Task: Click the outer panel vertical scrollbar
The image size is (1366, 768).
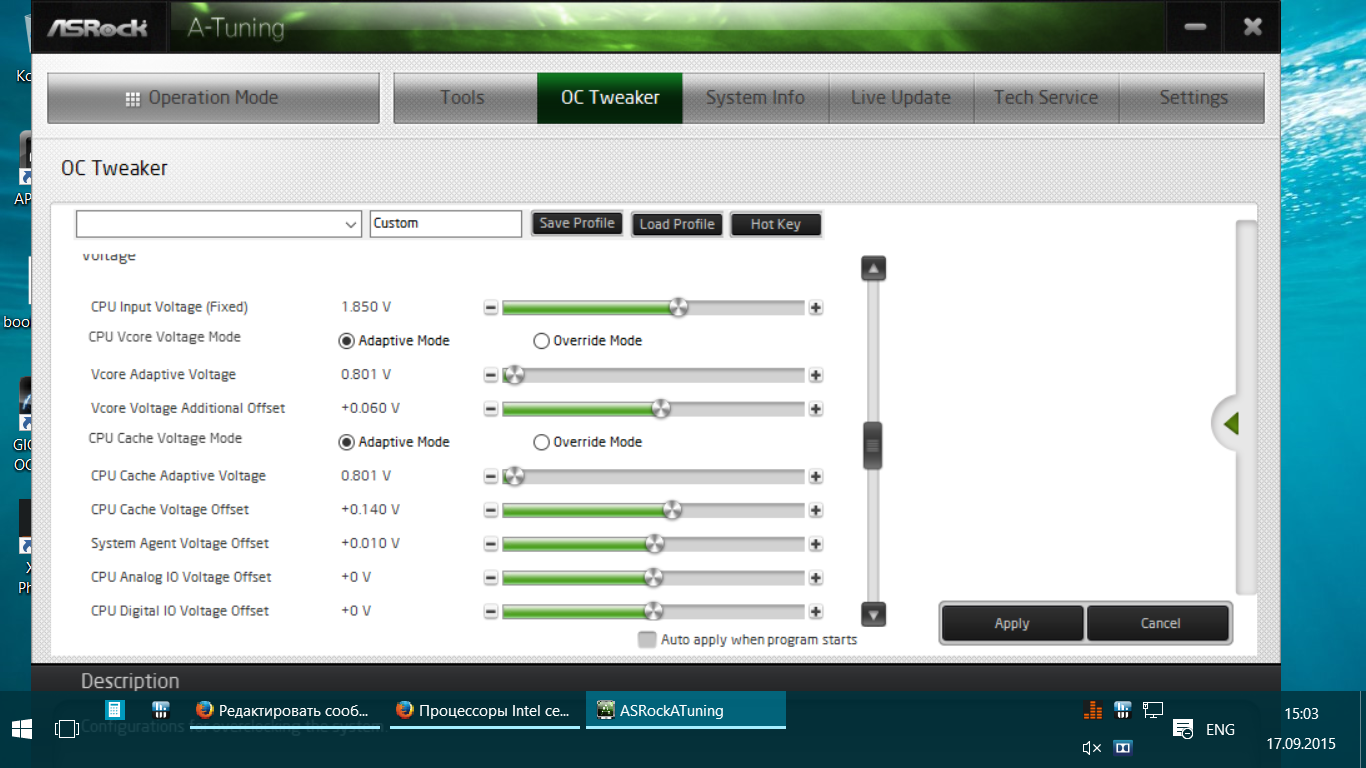Action: [1246, 407]
